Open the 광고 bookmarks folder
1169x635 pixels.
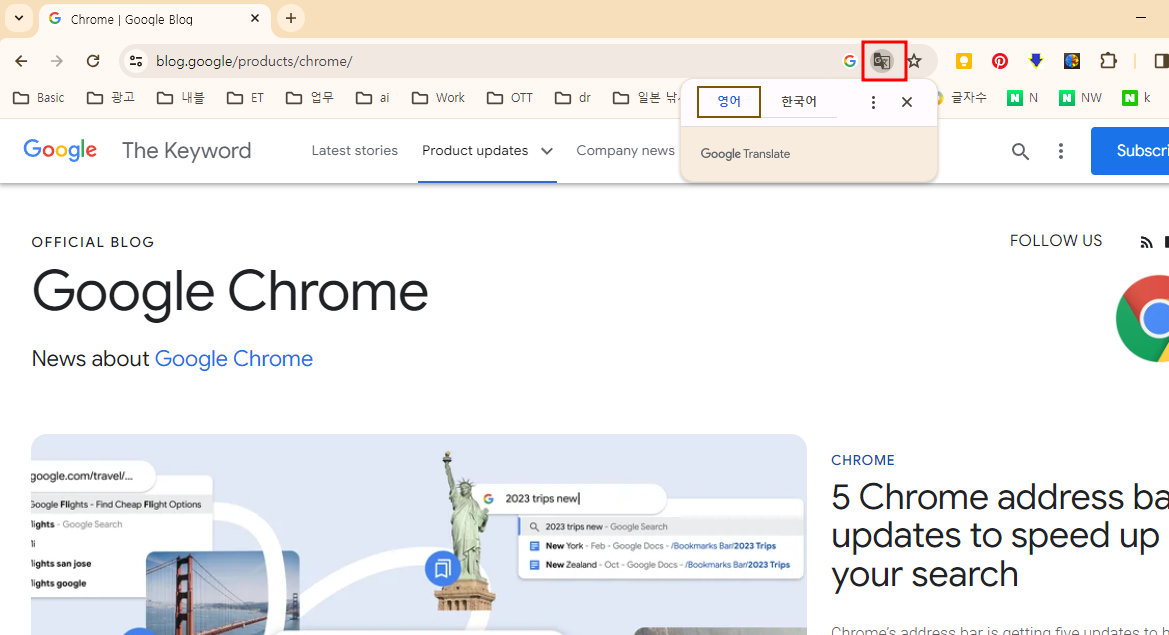pos(110,98)
